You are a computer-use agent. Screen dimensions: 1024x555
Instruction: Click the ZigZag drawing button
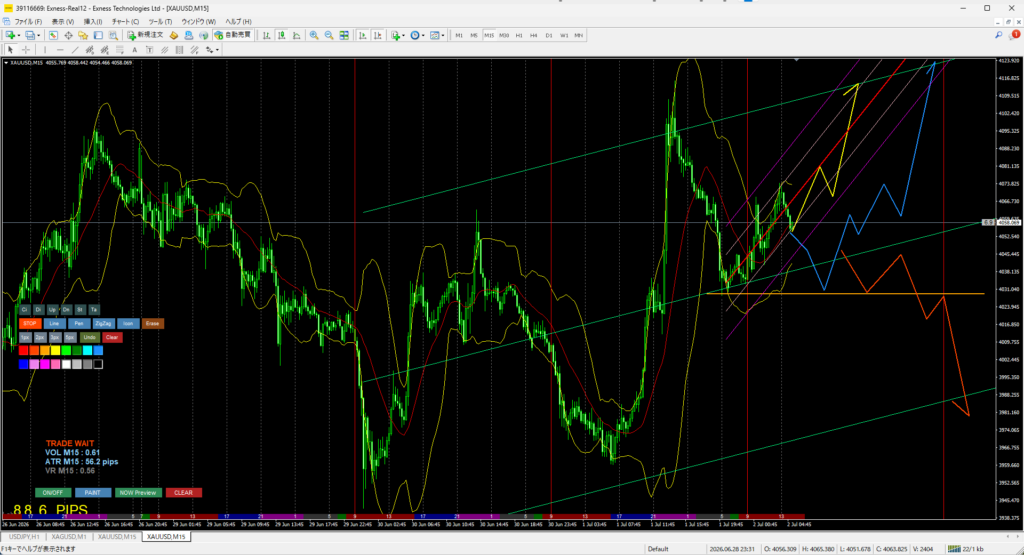[103, 323]
